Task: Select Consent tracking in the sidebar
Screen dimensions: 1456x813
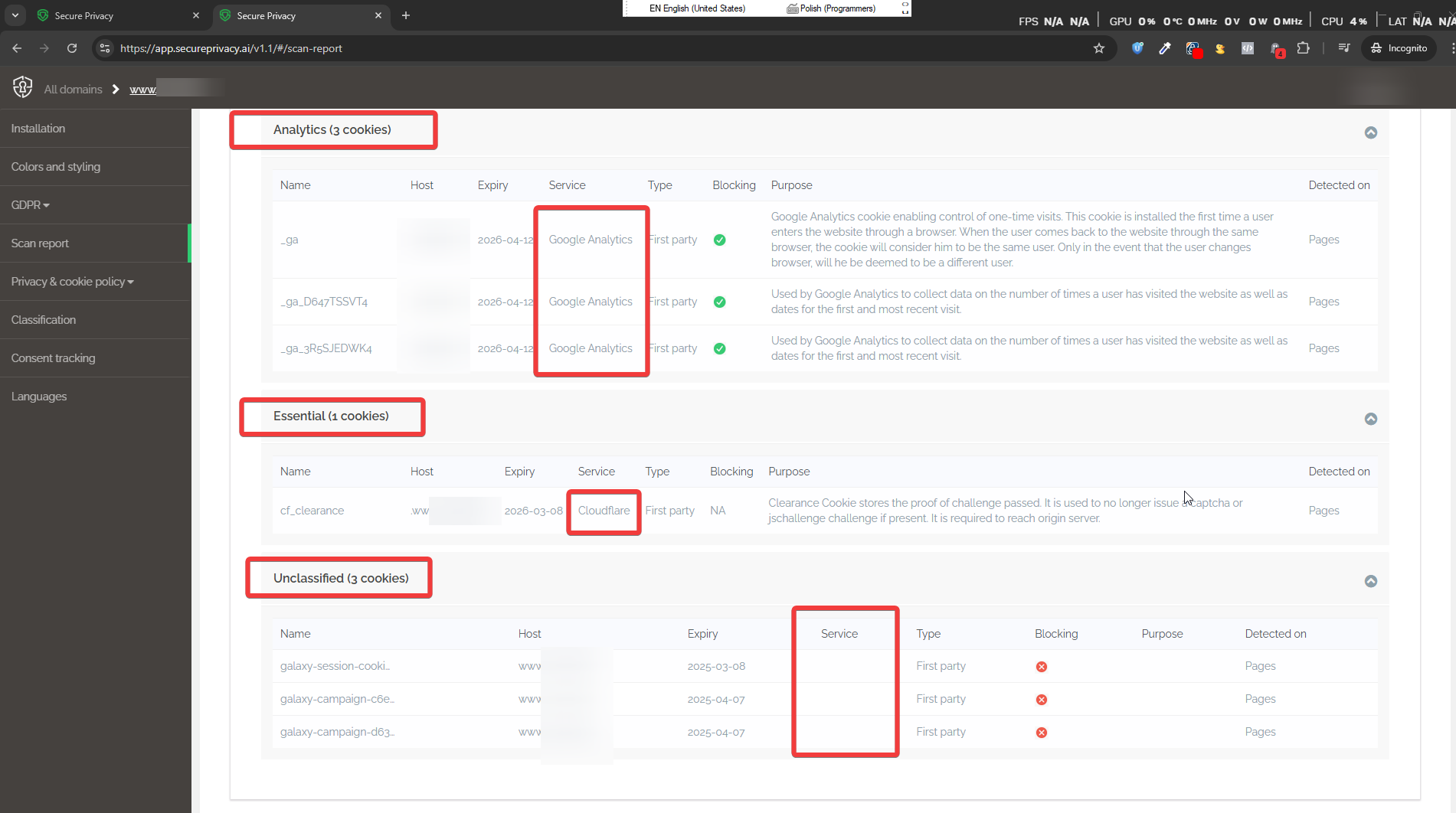Action: pyautogui.click(x=53, y=358)
